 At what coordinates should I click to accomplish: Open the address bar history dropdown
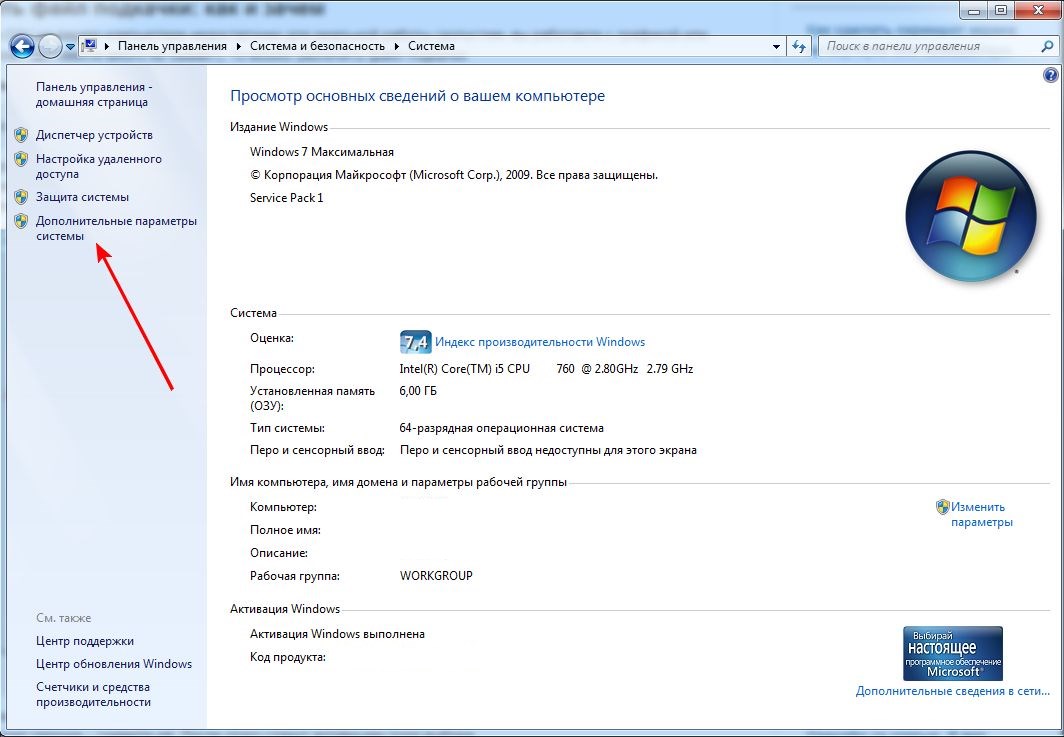(776, 46)
